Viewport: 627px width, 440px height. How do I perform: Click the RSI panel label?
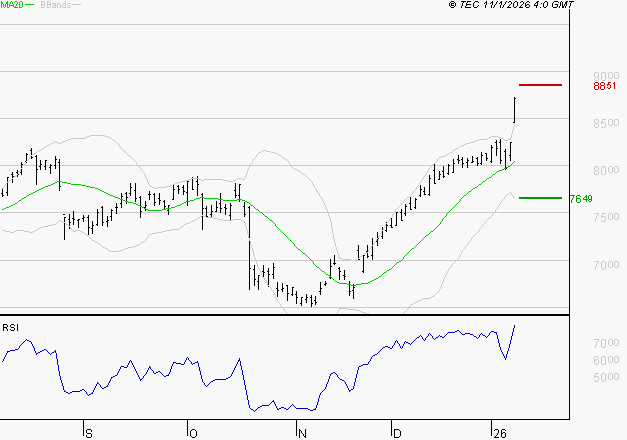(x=10, y=328)
